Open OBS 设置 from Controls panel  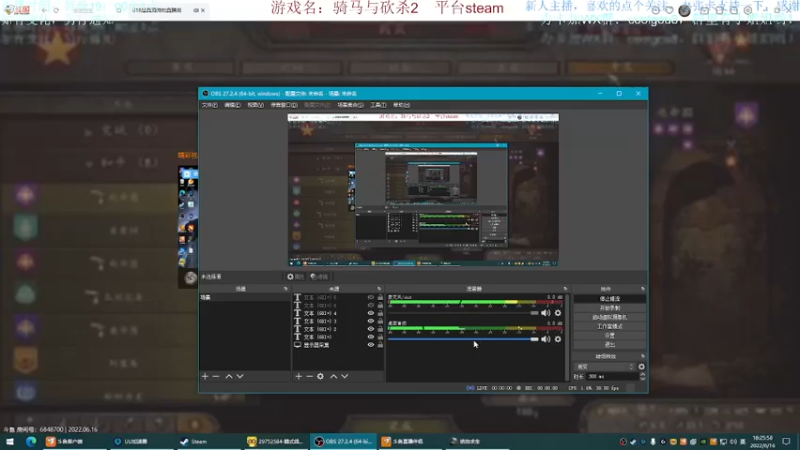(x=610, y=336)
